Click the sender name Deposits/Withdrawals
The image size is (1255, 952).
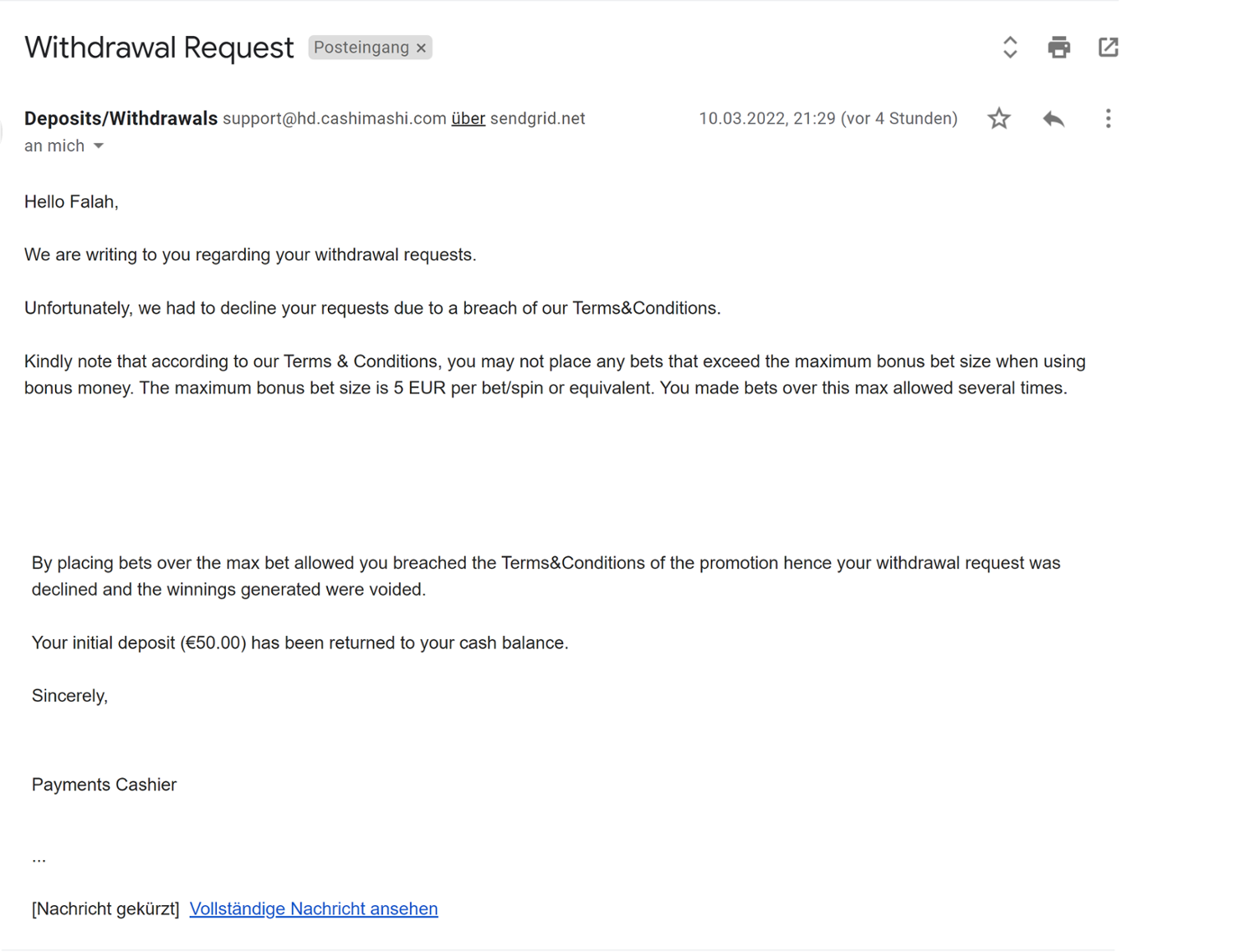tap(120, 119)
